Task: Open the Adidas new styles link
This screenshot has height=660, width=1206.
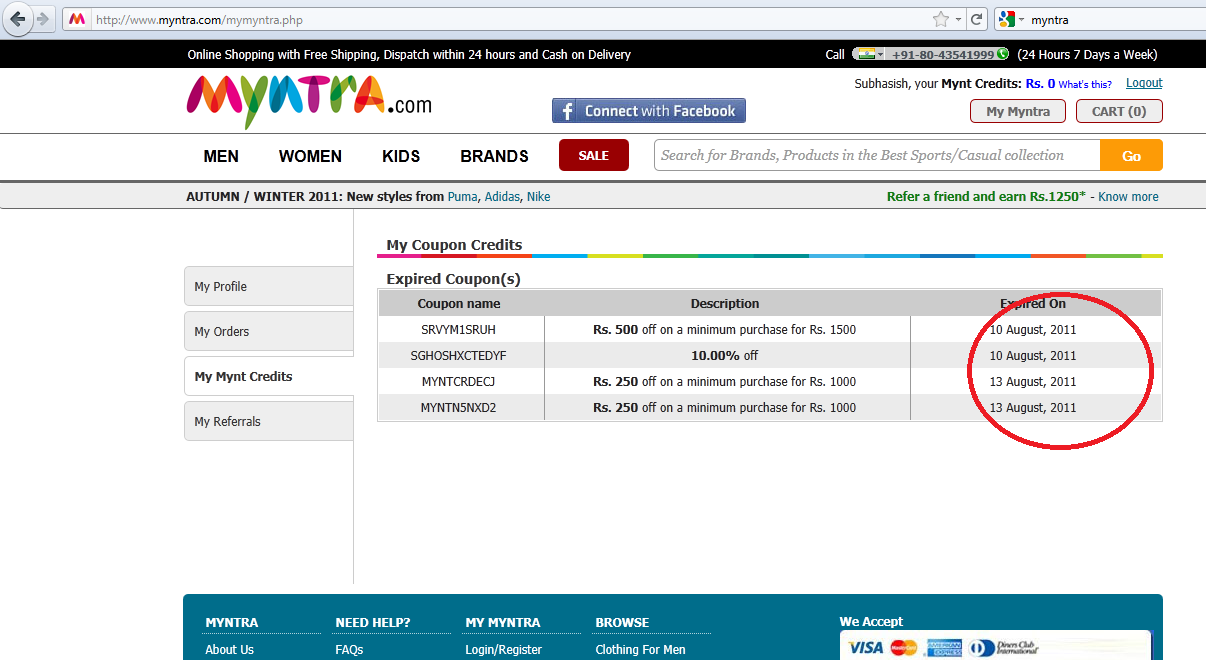Action: 502,197
